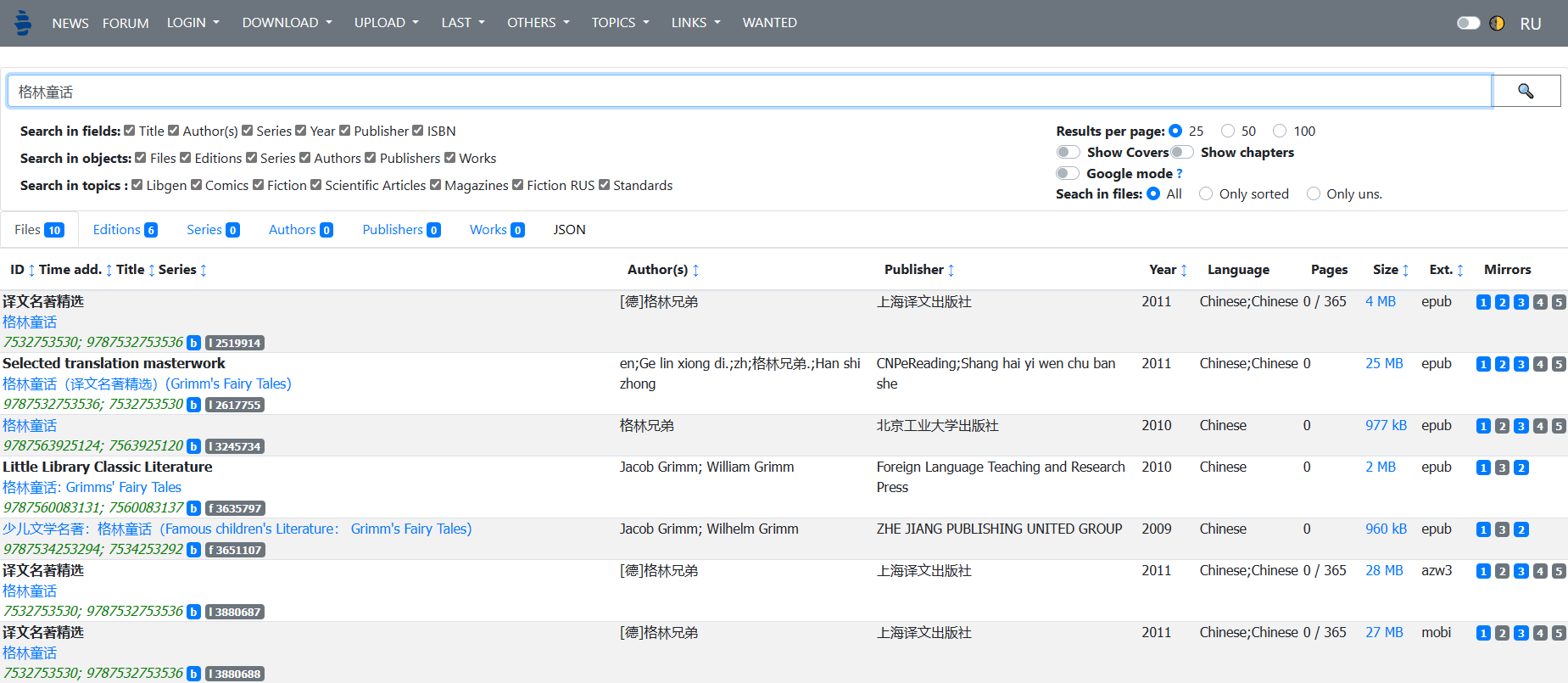The image size is (1568, 683).
Task: Select 50 results per page
Action: [1228, 131]
